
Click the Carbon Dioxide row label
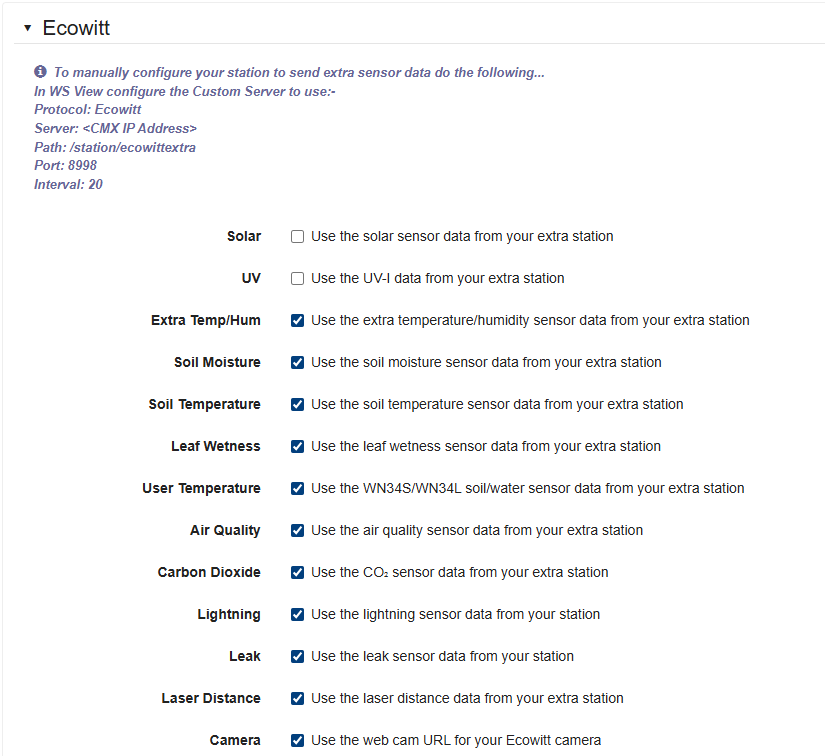(209, 572)
